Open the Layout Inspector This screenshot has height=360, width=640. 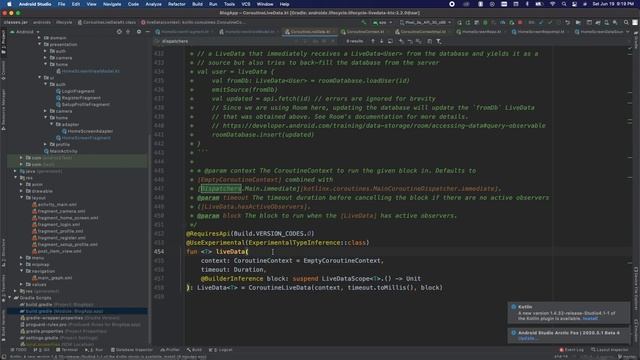[610, 350]
